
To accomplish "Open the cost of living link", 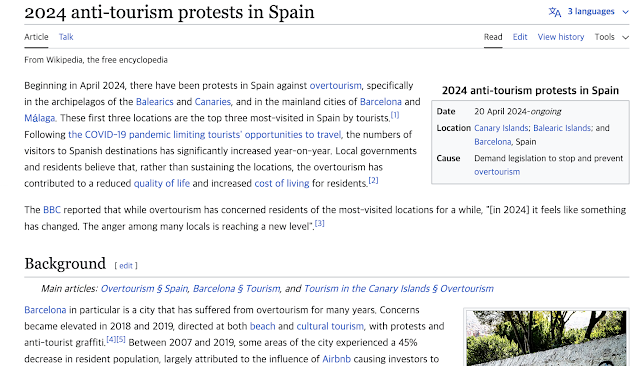I will 282,183.
